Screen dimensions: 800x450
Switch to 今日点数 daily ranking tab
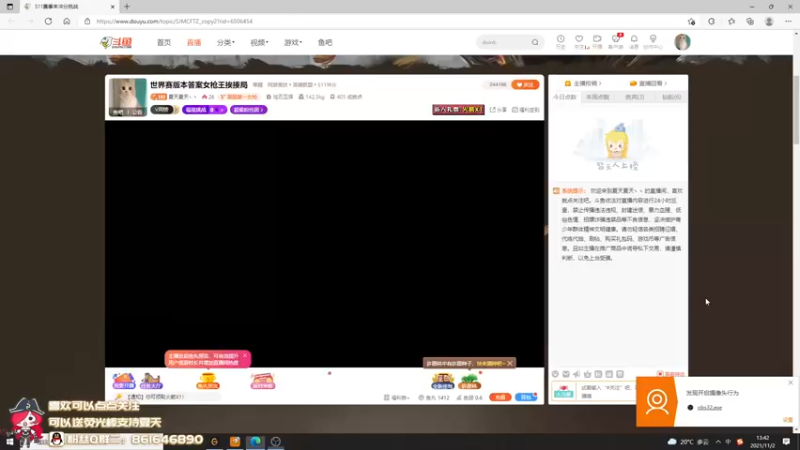pos(565,97)
